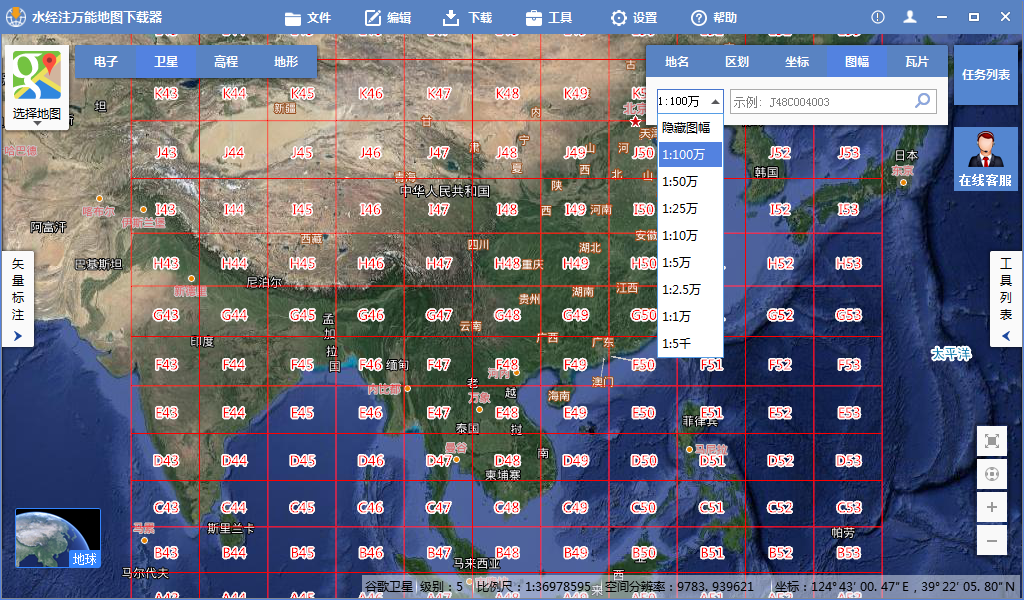Click the zoom out minus button
Screen dimensions: 1024x600
tap(991, 541)
